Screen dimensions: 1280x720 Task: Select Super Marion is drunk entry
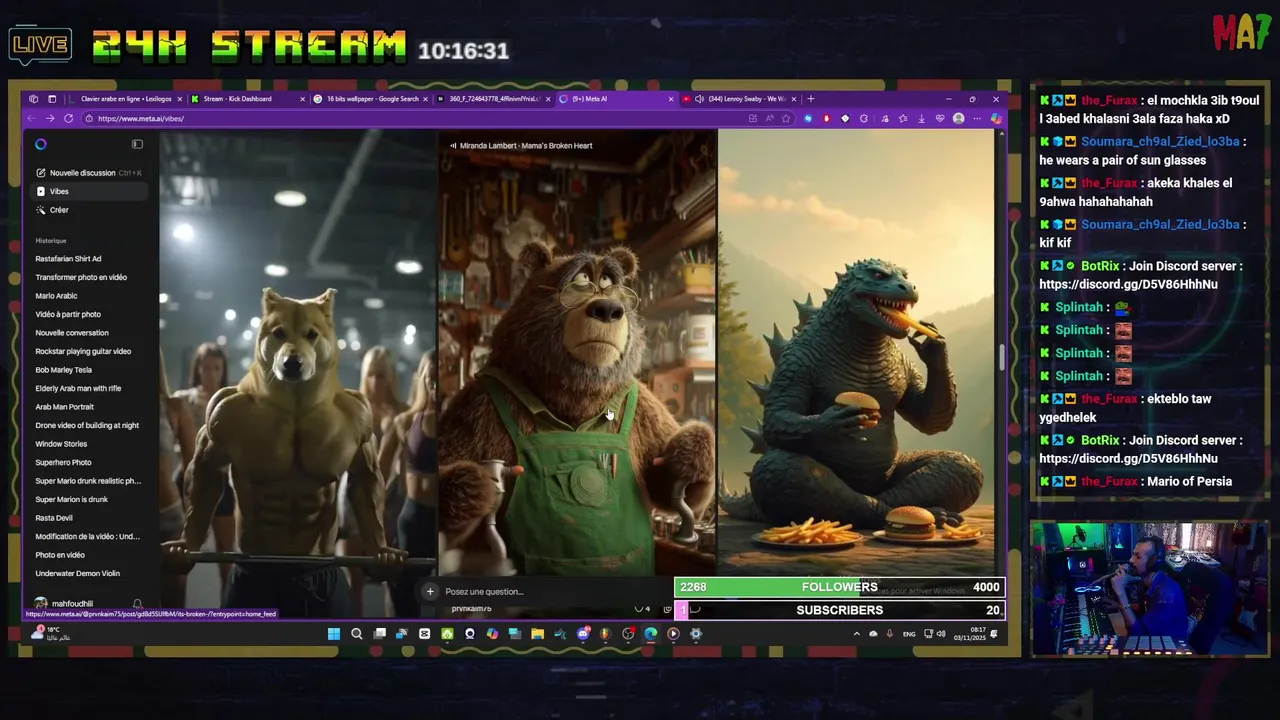(71, 499)
